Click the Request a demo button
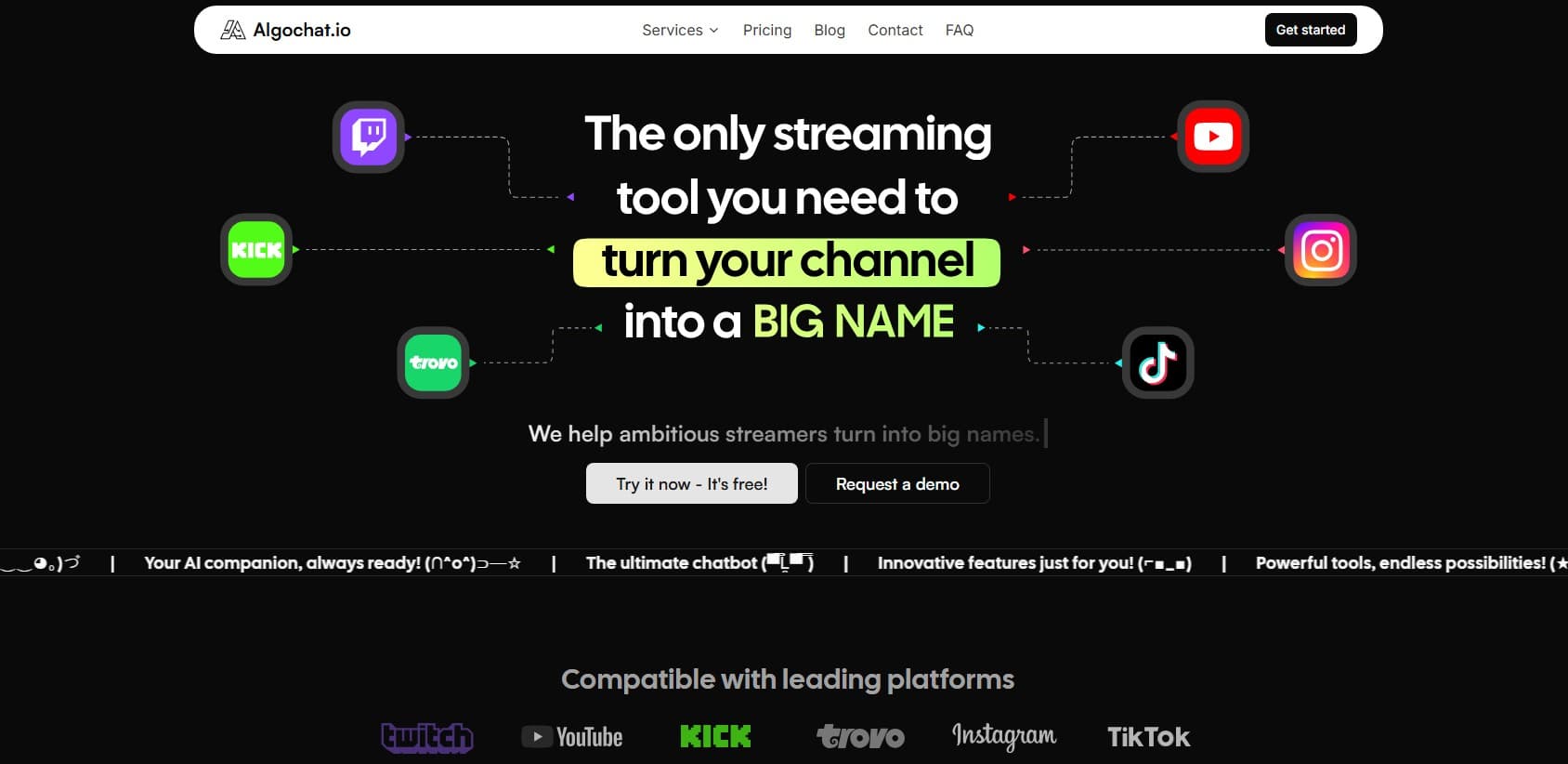 pyautogui.click(x=897, y=483)
